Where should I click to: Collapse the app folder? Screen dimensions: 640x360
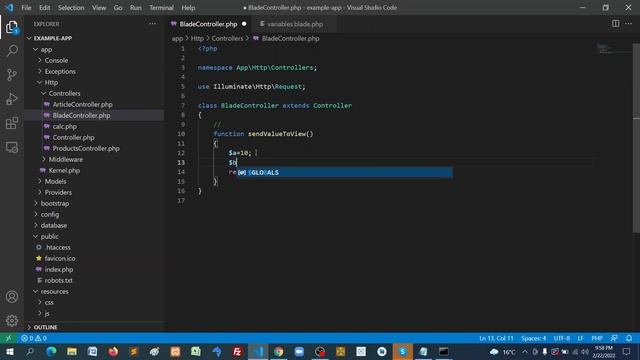[x=46, y=49]
